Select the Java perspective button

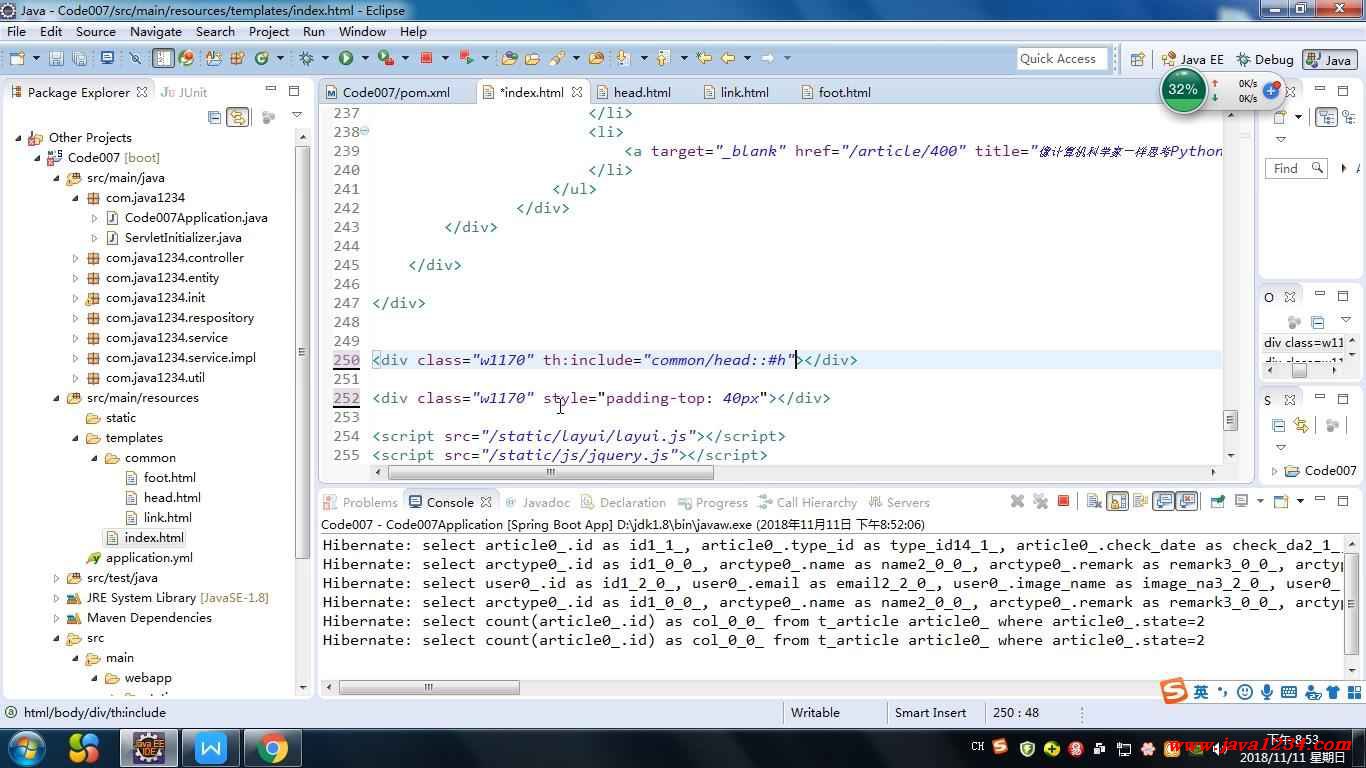point(1330,59)
